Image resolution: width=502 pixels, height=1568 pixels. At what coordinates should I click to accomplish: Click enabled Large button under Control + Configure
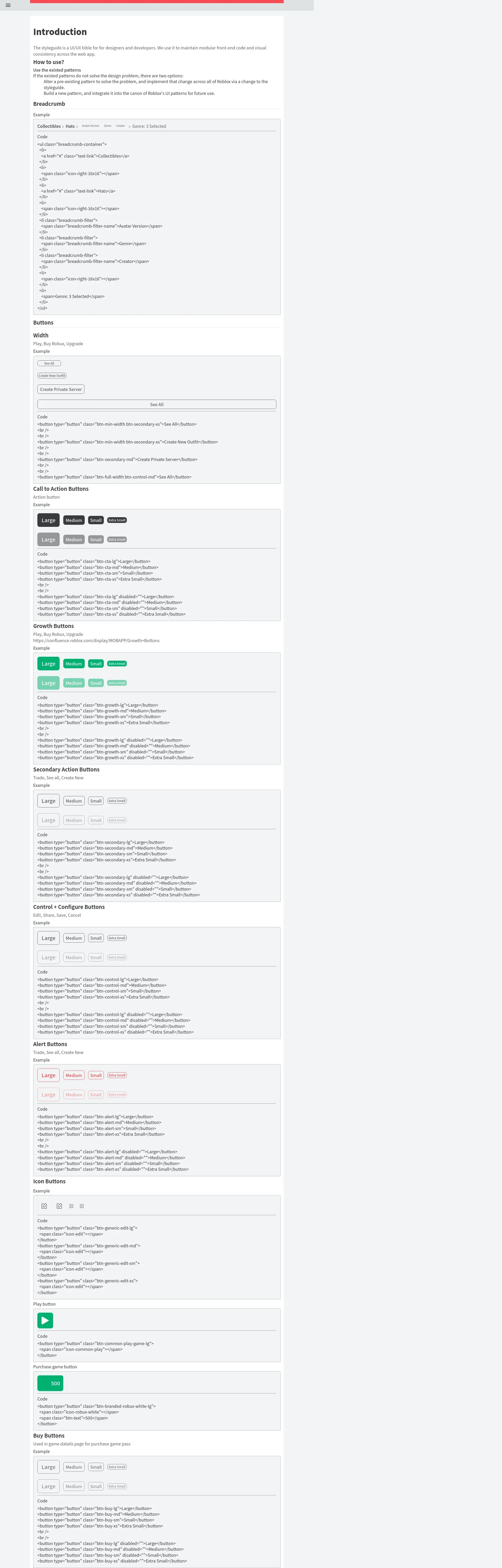[x=48, y=938]
